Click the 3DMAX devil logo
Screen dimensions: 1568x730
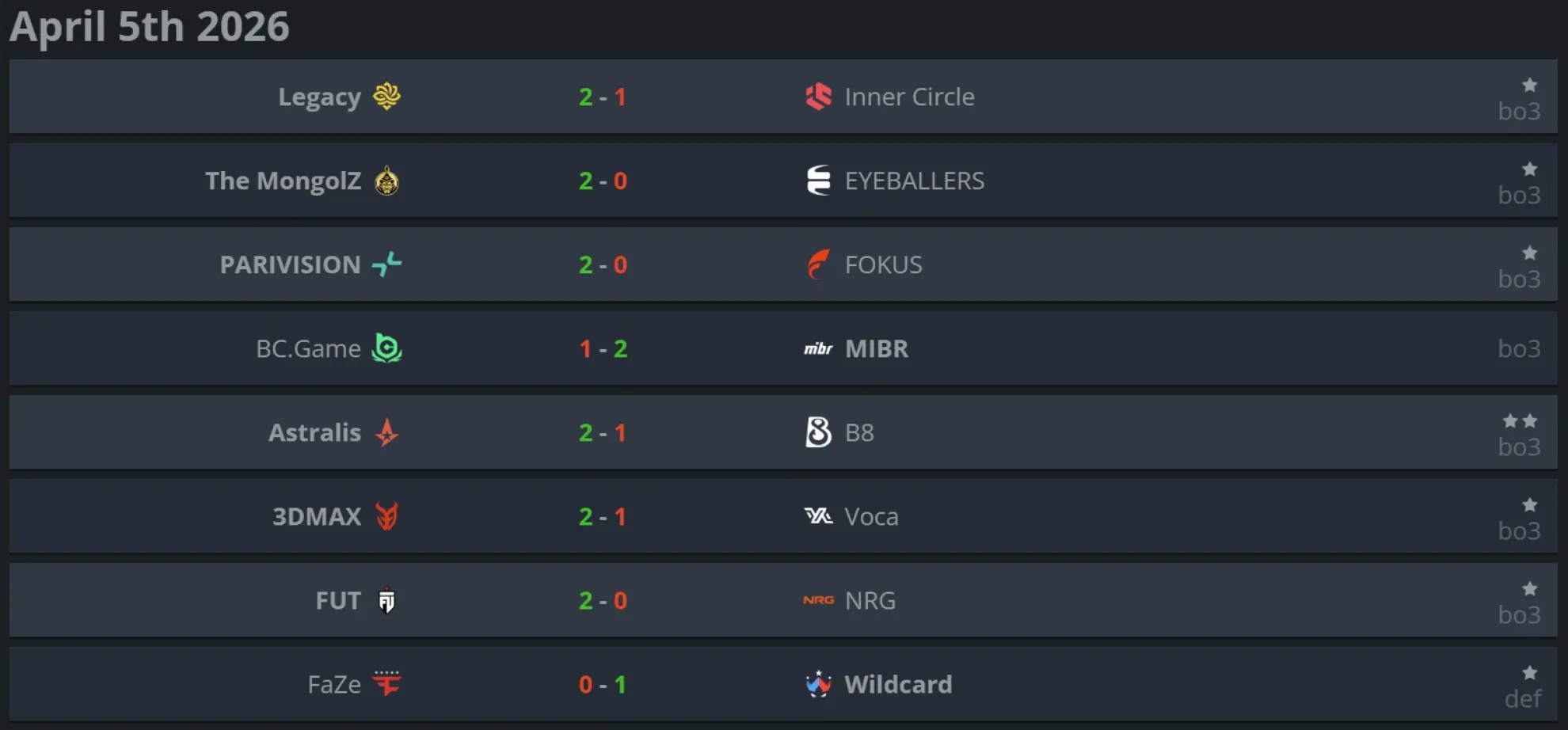click(x=387, y=516)
